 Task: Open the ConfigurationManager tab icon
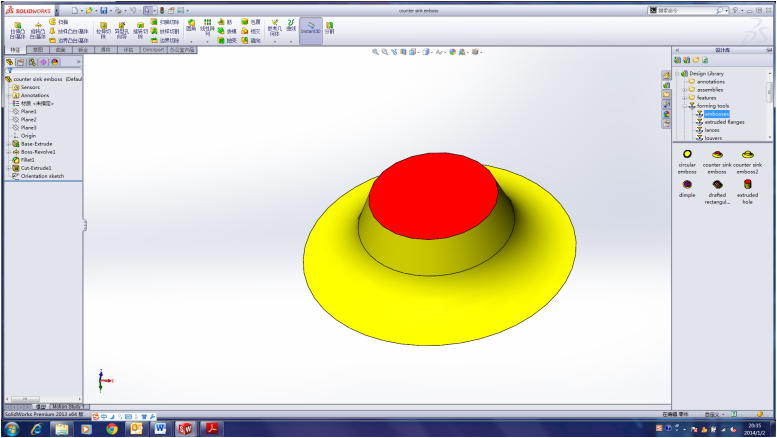(32, 62)
